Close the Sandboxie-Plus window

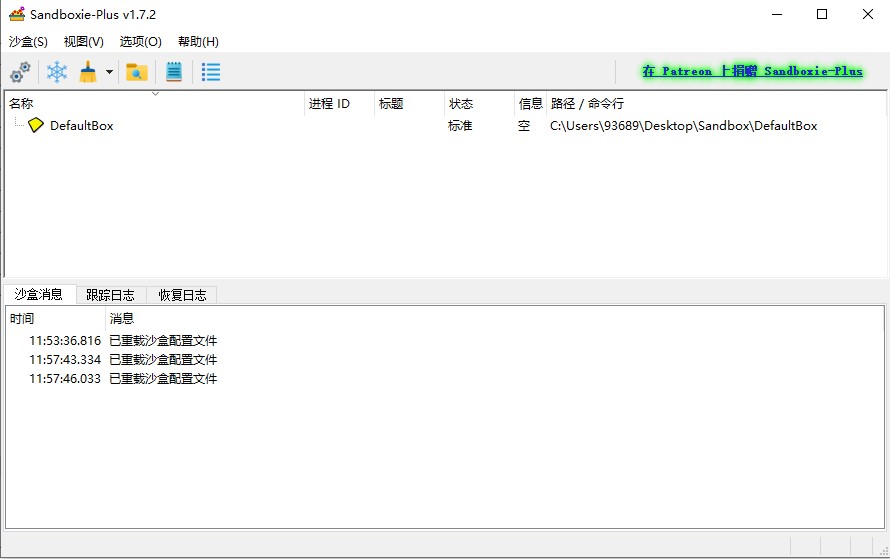[868, 14]
